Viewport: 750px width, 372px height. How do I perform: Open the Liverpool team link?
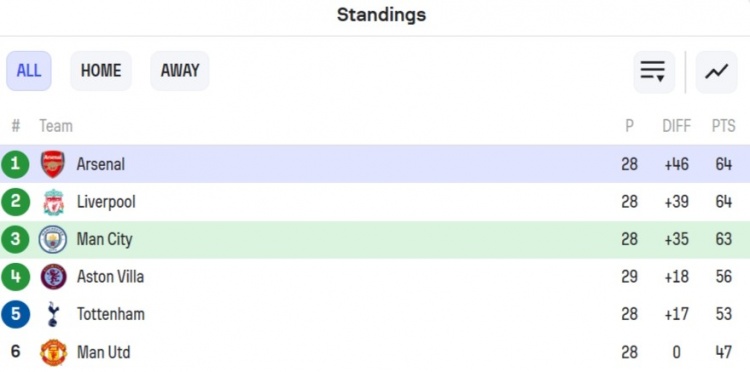106,202
